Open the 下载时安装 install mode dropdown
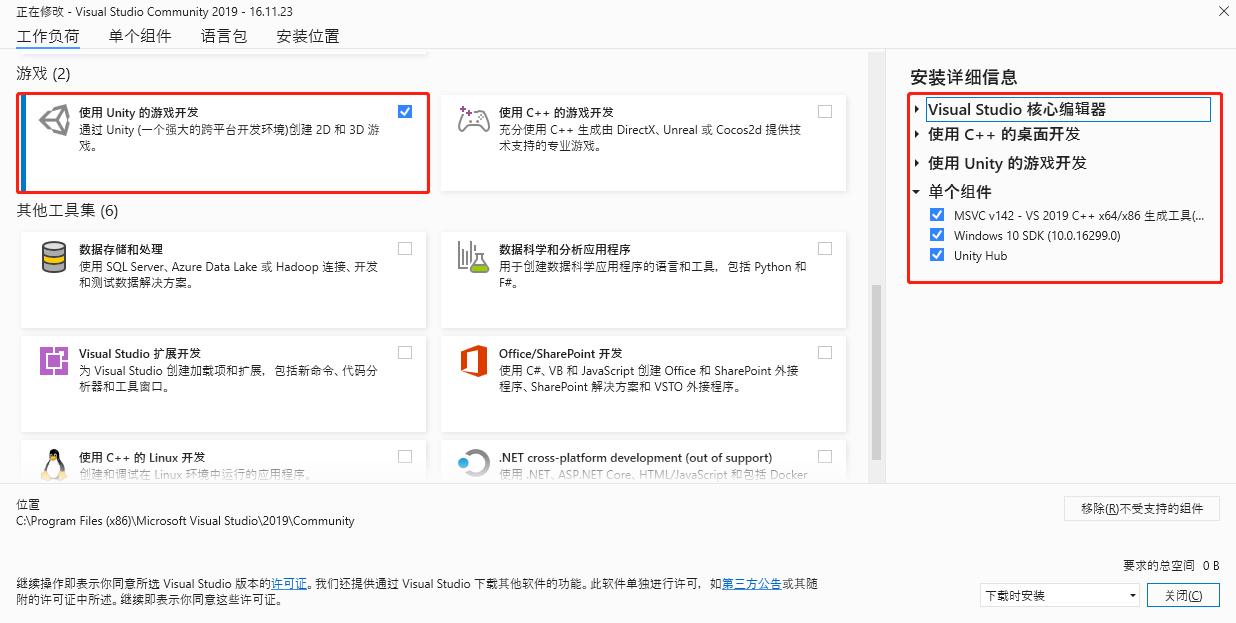 pos(1060,595)
